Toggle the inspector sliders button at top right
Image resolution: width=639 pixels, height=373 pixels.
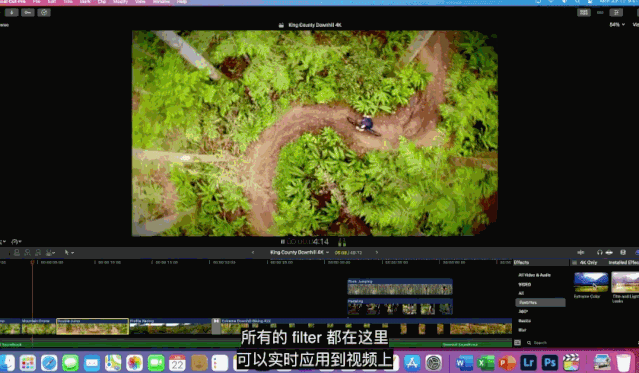(617, 13)
